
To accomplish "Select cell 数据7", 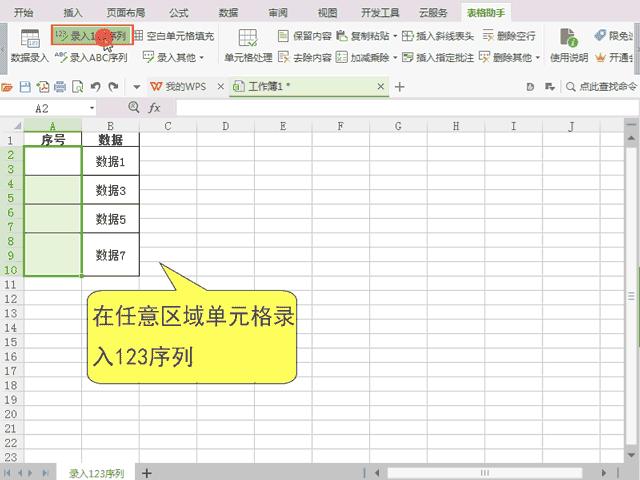I will [110, 255].
